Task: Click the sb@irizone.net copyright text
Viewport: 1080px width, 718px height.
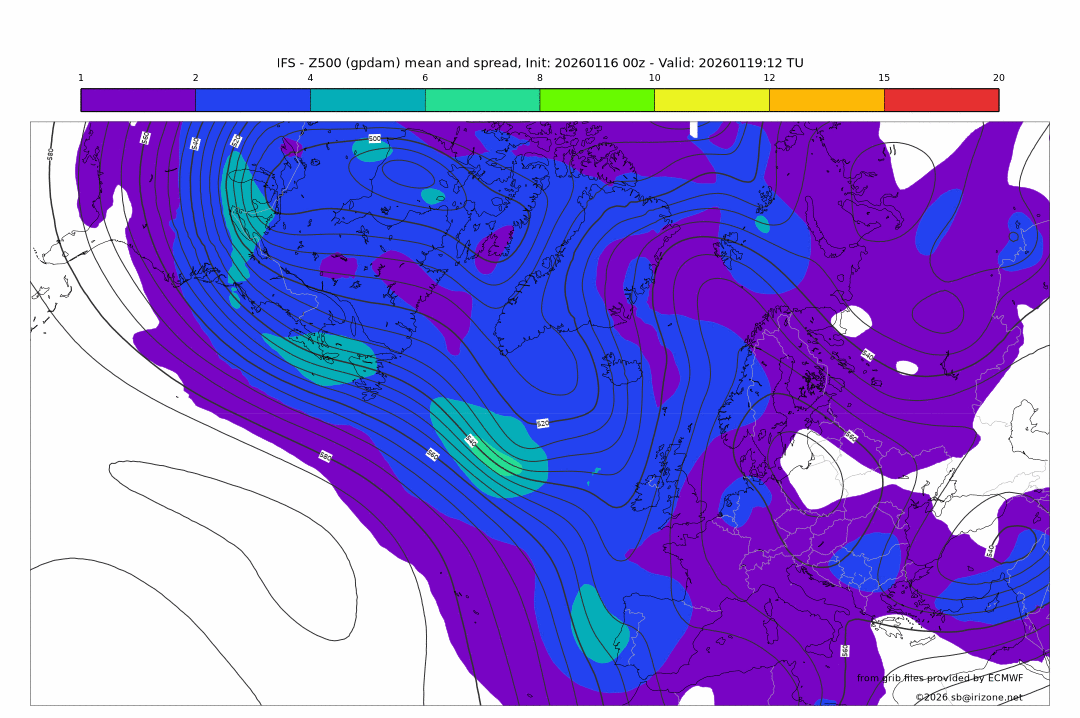Action: coord(968,697)
